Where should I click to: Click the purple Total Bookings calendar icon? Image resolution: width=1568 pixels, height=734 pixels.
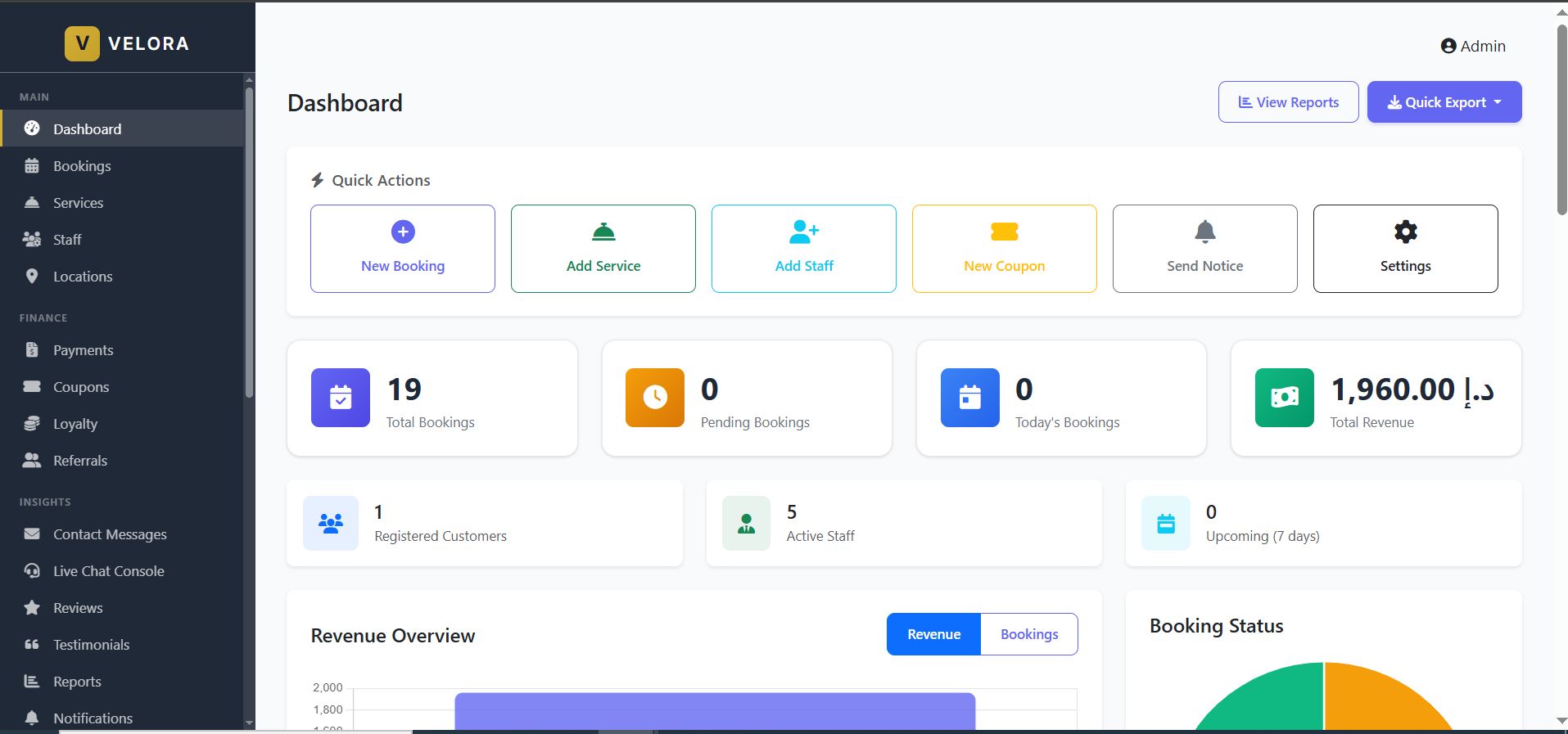click(341, 398)
